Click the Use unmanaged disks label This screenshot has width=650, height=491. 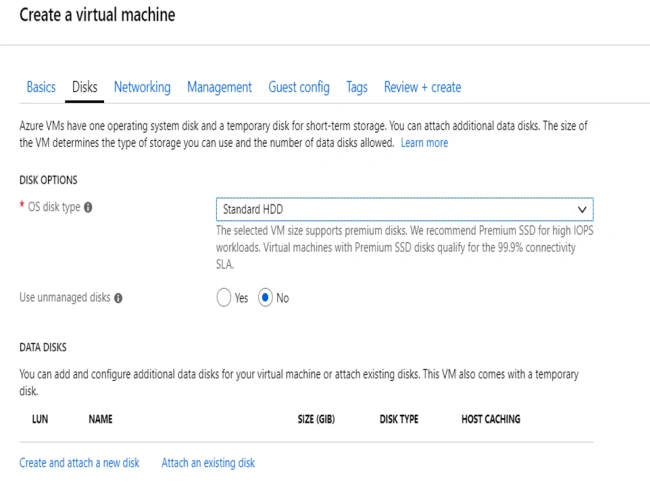pos(65,298)
